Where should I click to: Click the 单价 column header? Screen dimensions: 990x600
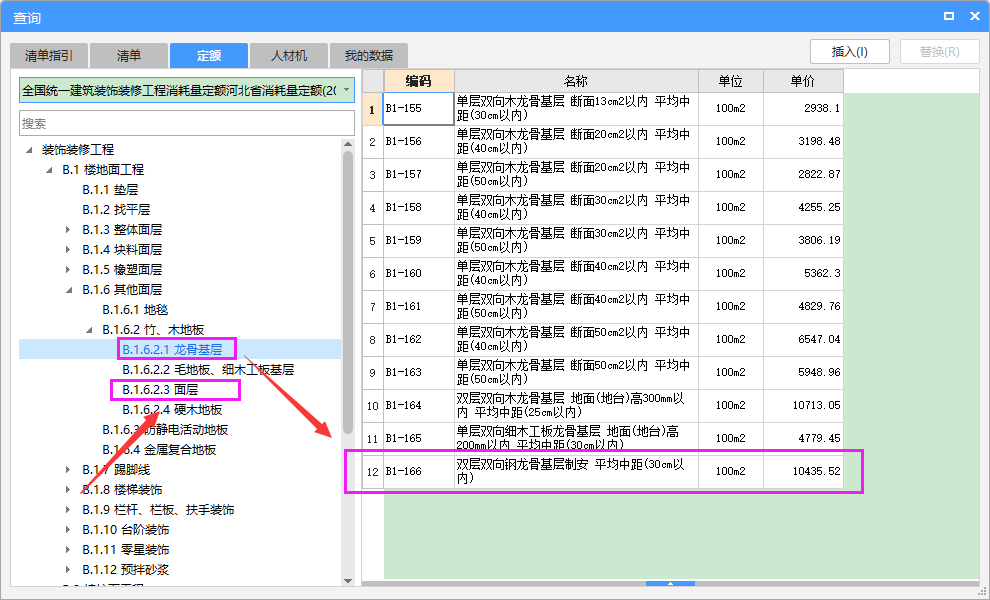click(x=803, y=81)
